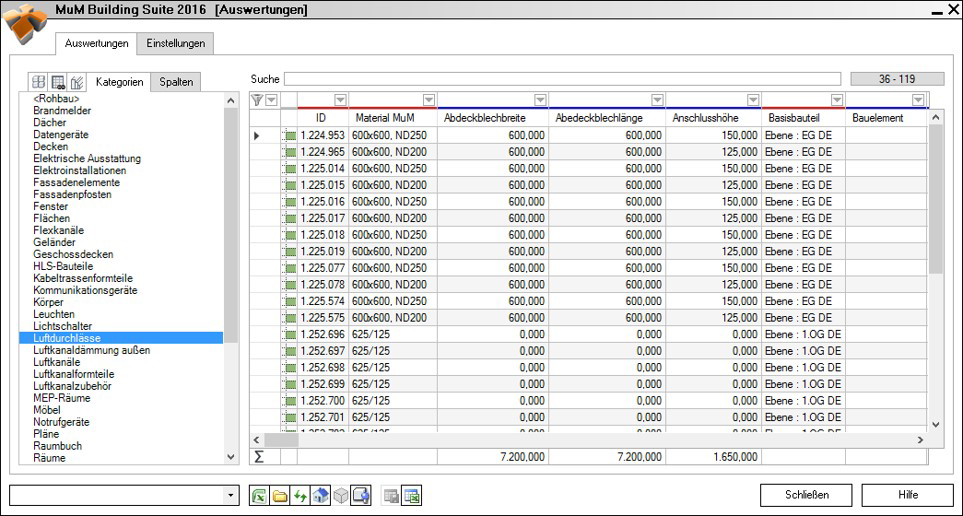Sort by the Basisbauteil column header
963x516 pixels.
803,118
